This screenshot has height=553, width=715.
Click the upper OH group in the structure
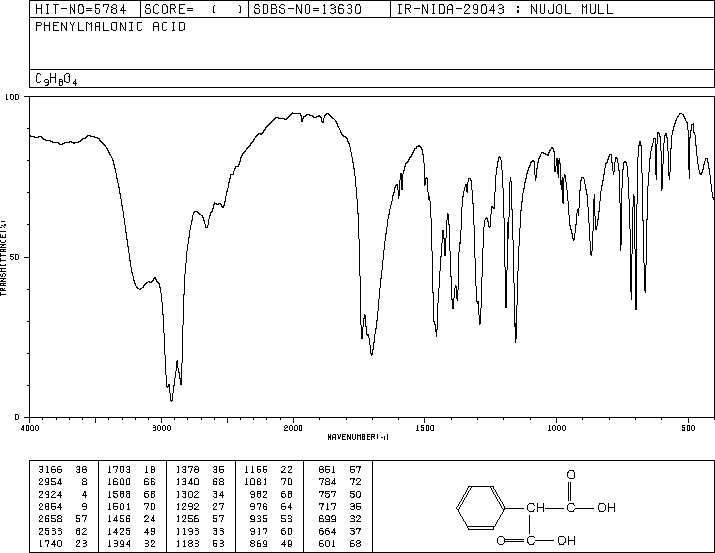[606, 507]
